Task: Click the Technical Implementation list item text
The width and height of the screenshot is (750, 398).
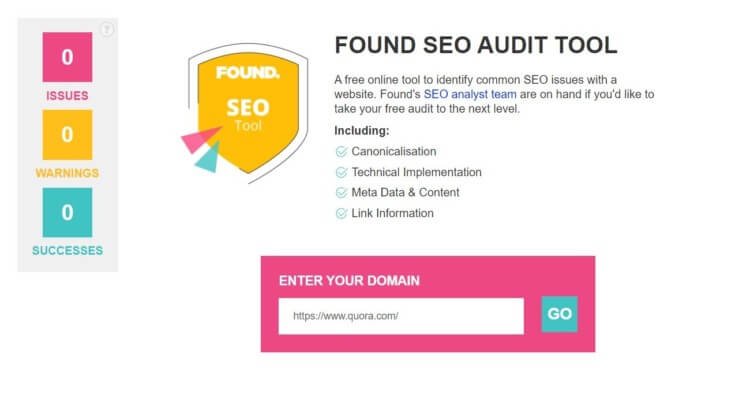Action: tap(417, 172)
